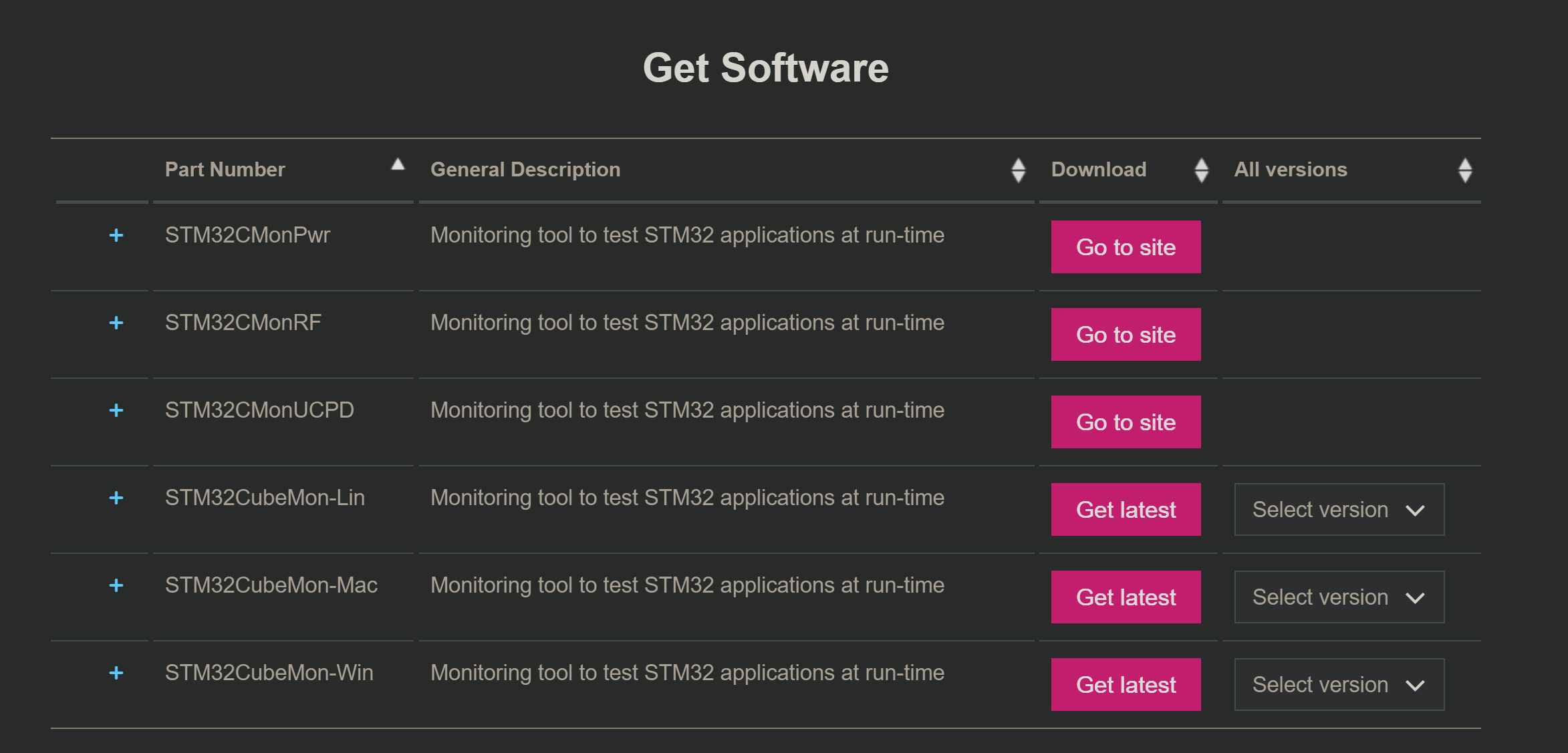Select the STM32CubeMon-Lin part number text
The image size is (1568, 753).
(265, 498)
